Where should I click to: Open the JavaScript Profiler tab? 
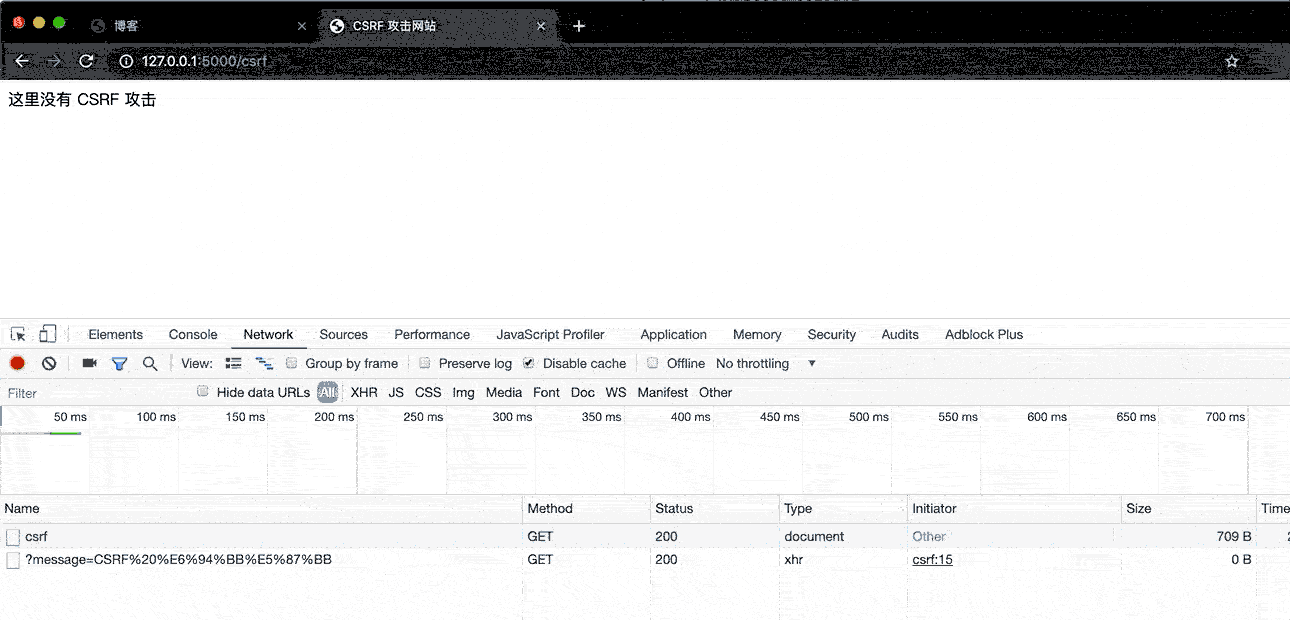[551, 334]
